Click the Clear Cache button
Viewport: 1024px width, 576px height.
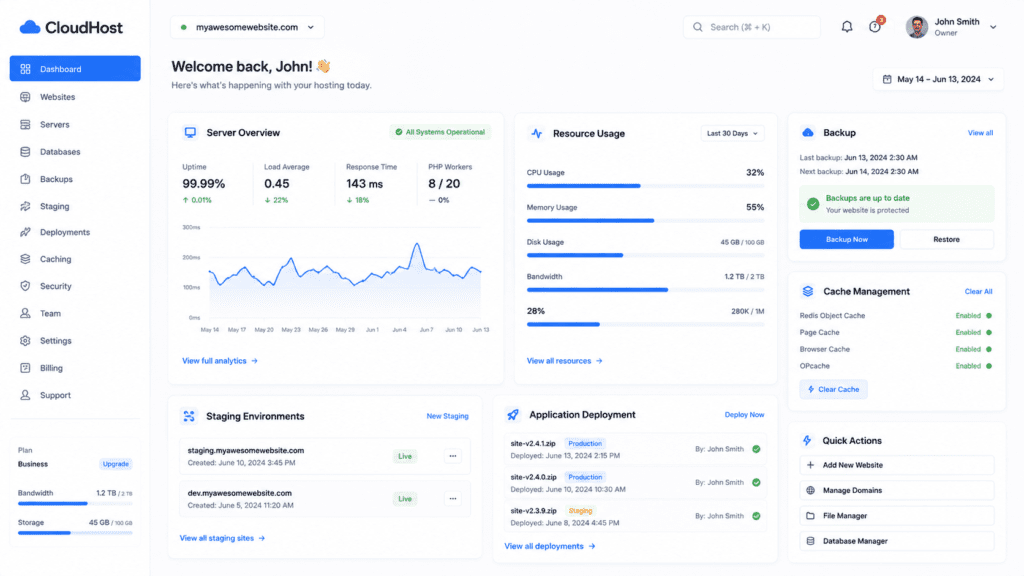pos(833,389)
